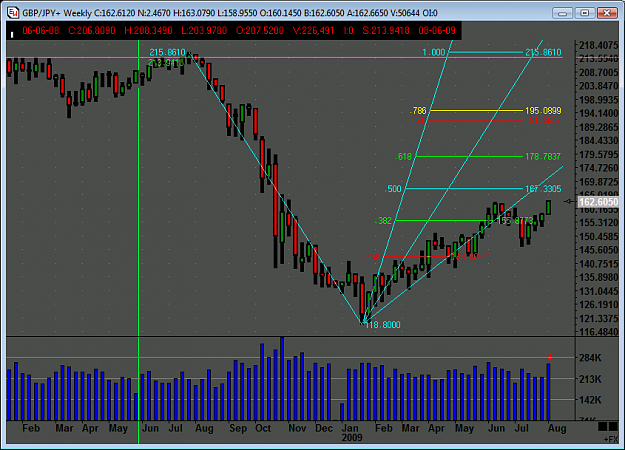Click the 178.7837 retracement price value
Screen dimensions: 625x450
(543, 157)
